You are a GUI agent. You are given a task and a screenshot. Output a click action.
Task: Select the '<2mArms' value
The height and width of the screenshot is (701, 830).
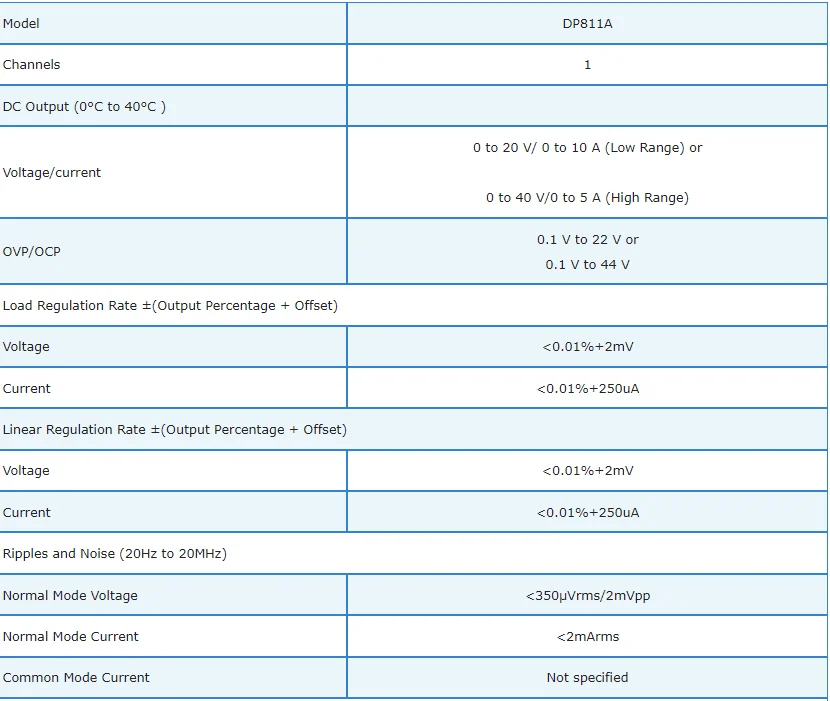tap(588, 636)
